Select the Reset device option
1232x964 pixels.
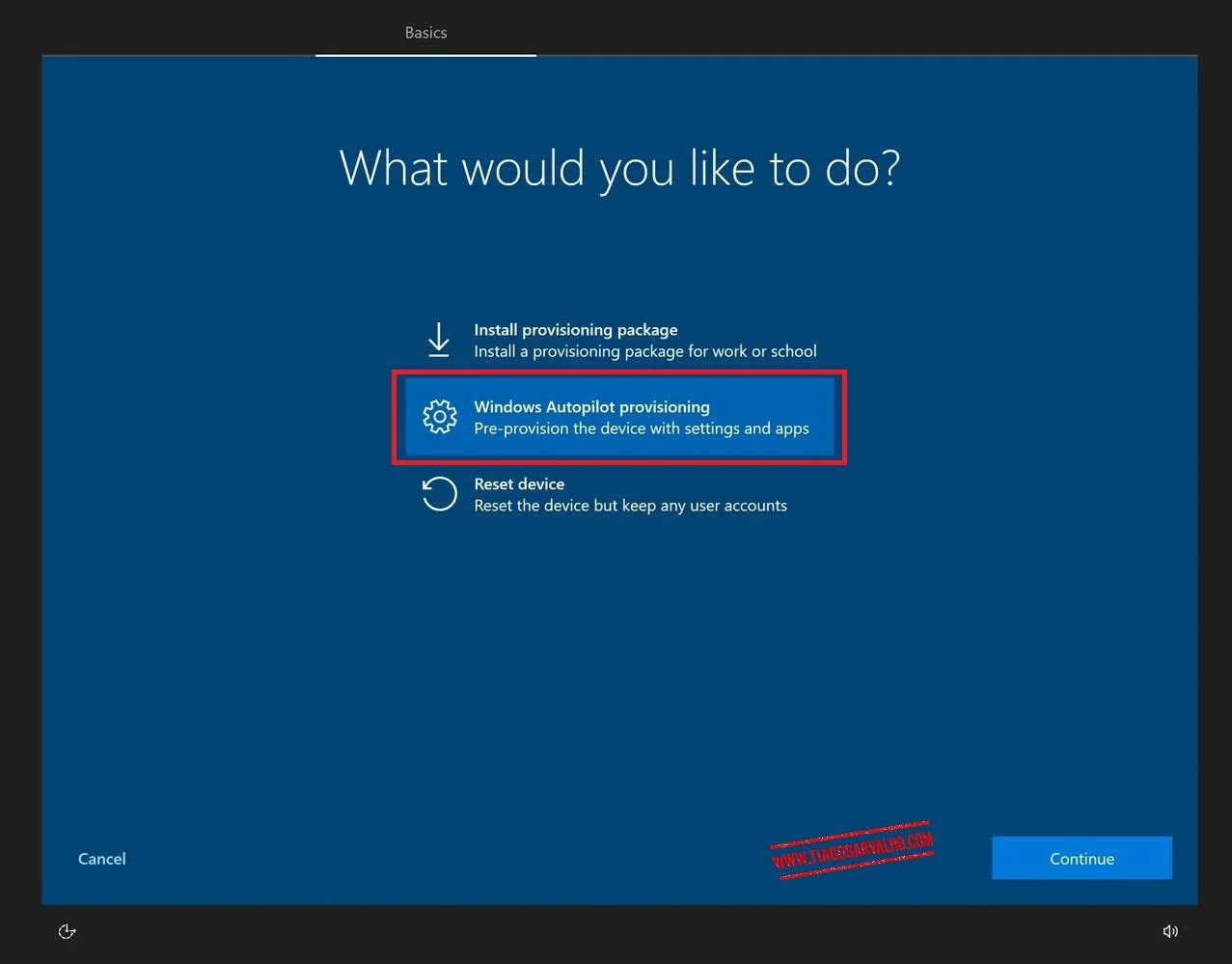619,494
